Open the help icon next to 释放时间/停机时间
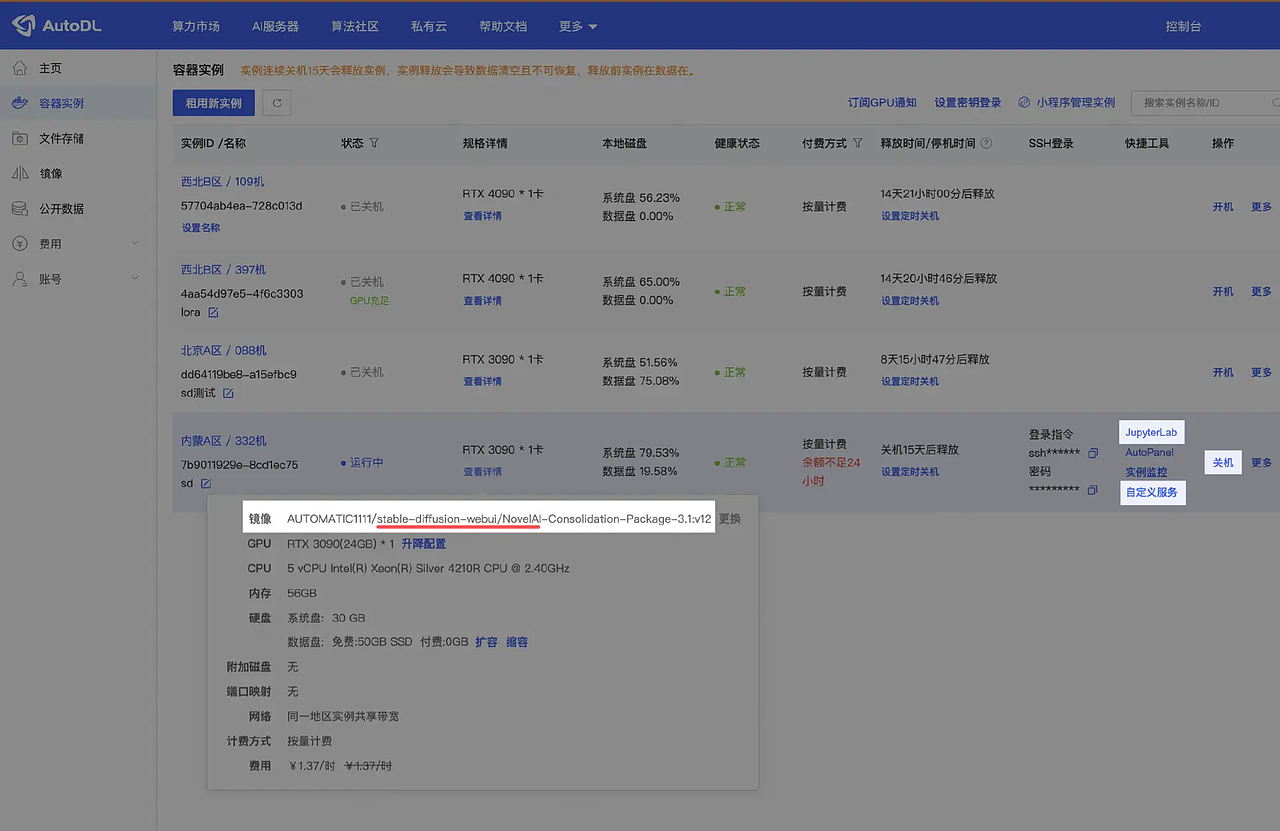The width and height of the screenshot is (1280, 831). [988, 143]
